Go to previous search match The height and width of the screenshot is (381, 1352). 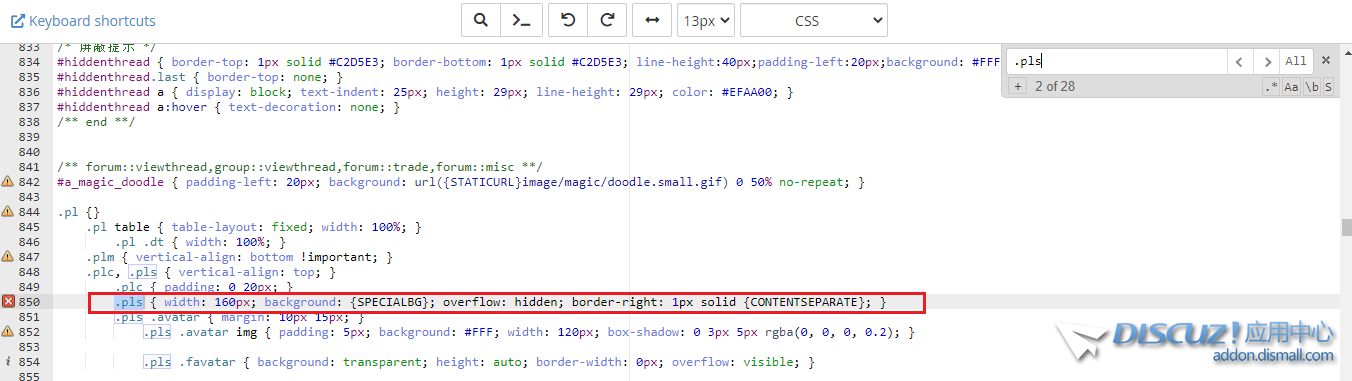click(1240, 61)
